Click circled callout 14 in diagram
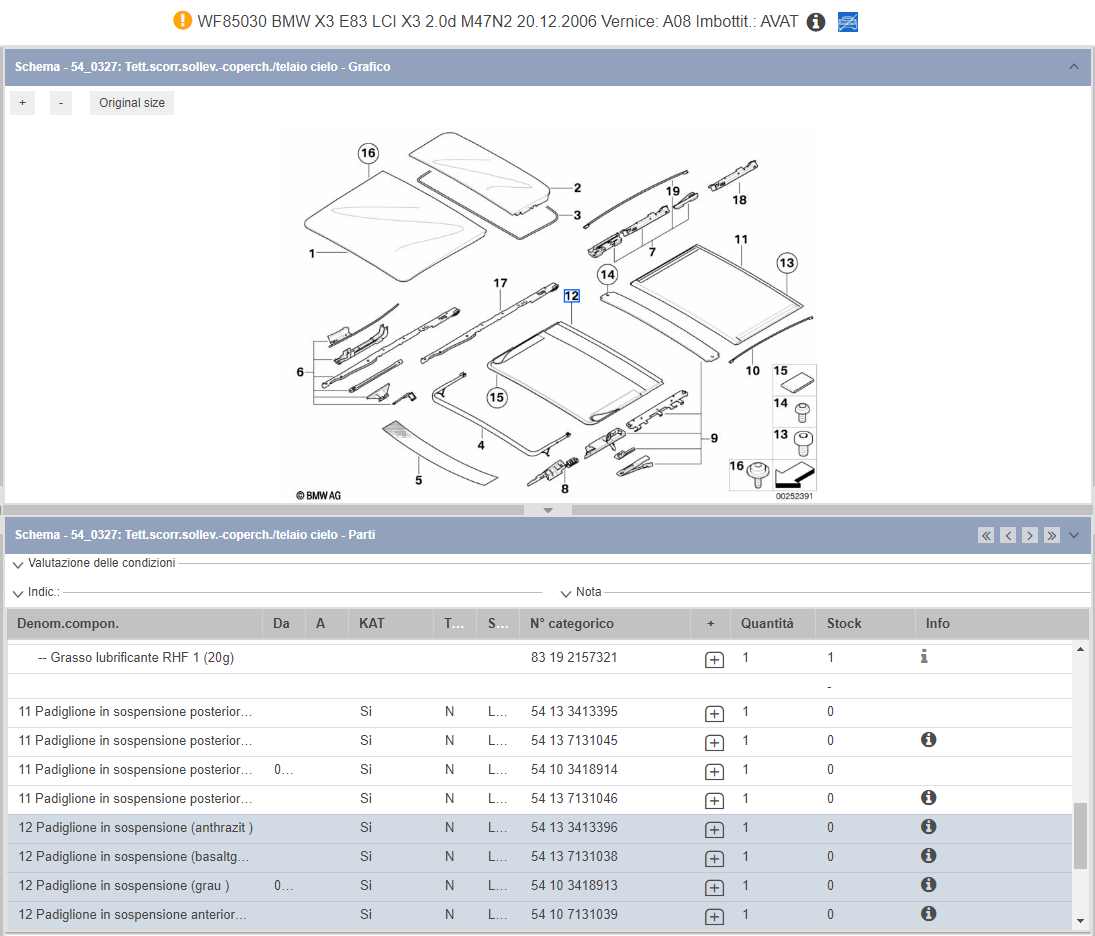The image size is (1095, 936). point(608,275)
